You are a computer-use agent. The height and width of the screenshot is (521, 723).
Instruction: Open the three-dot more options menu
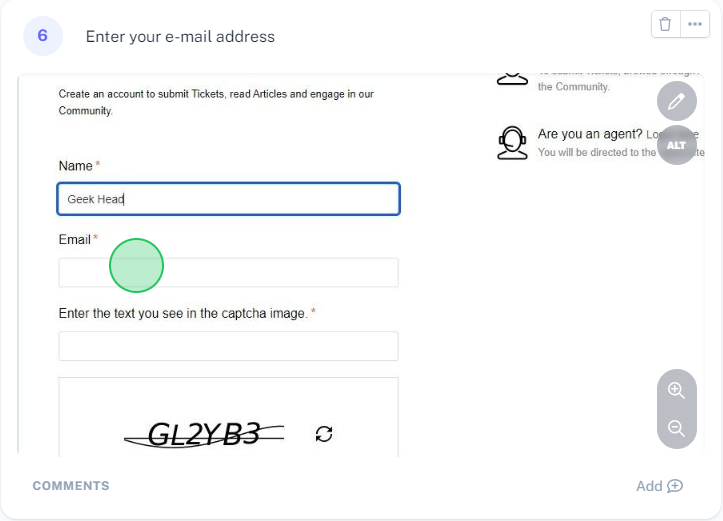(695, 24)
